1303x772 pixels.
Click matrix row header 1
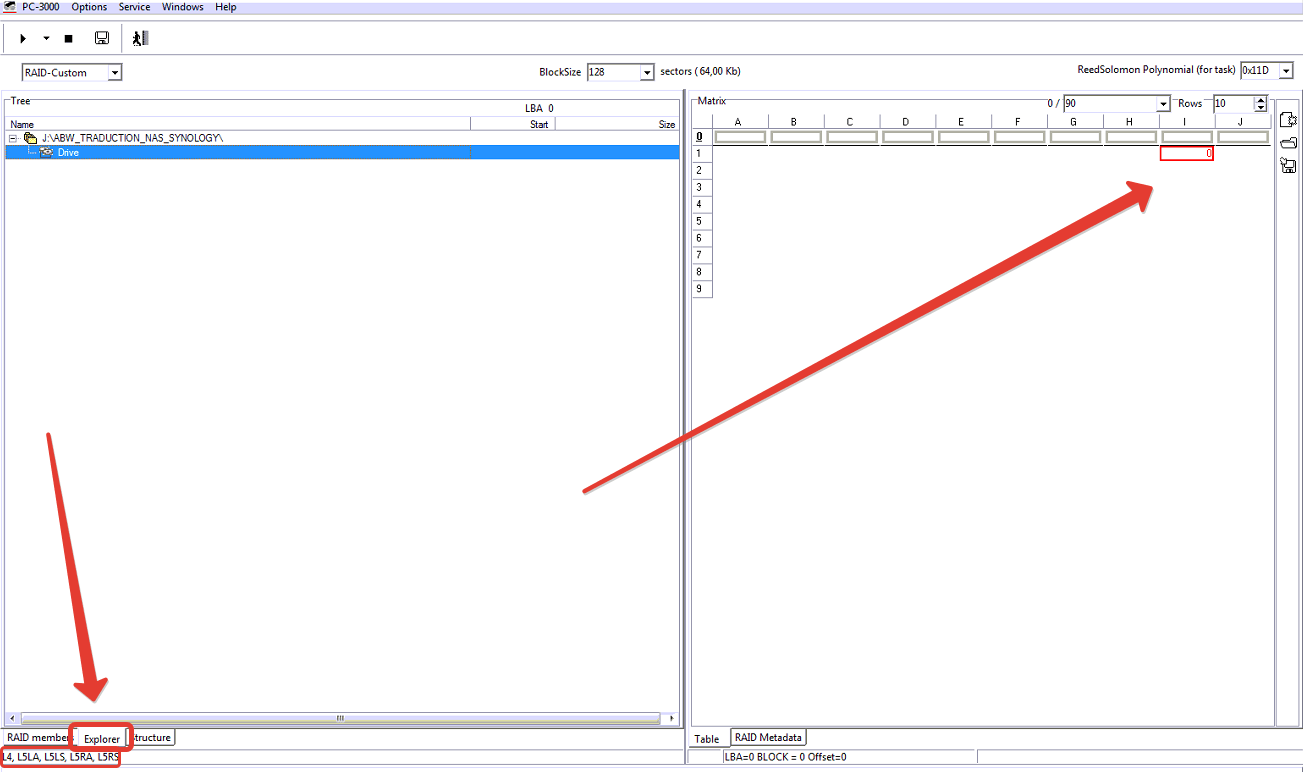click(701, 154)
